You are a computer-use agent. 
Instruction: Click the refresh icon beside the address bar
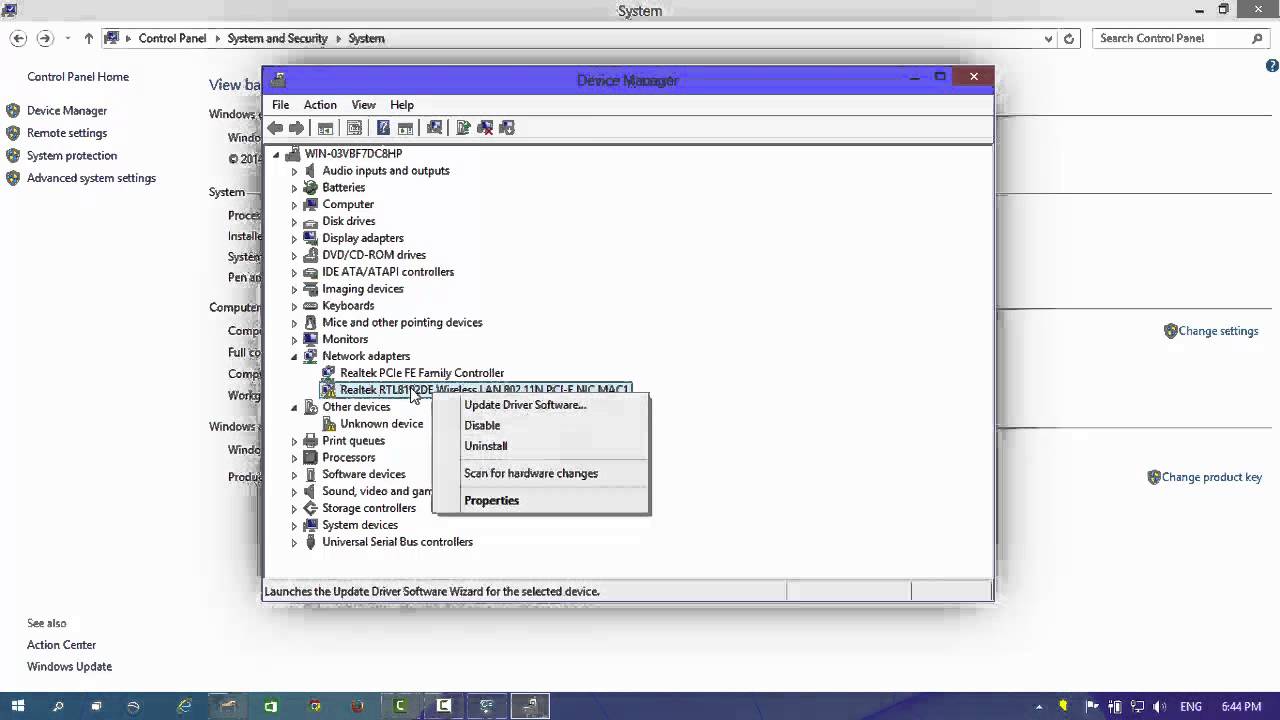pyautogui.click(x=1069, y=38)
